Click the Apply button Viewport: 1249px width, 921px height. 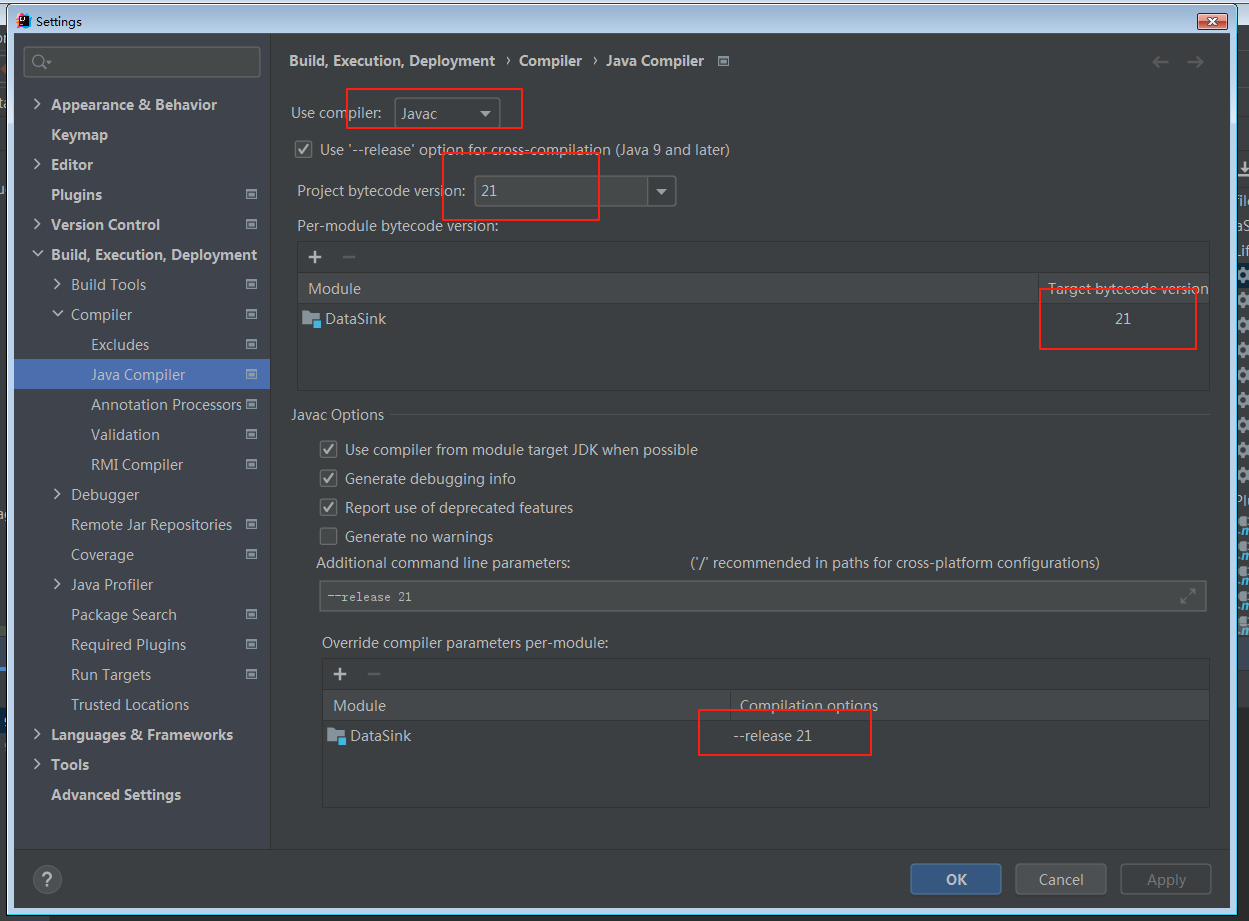point(1166,879)
